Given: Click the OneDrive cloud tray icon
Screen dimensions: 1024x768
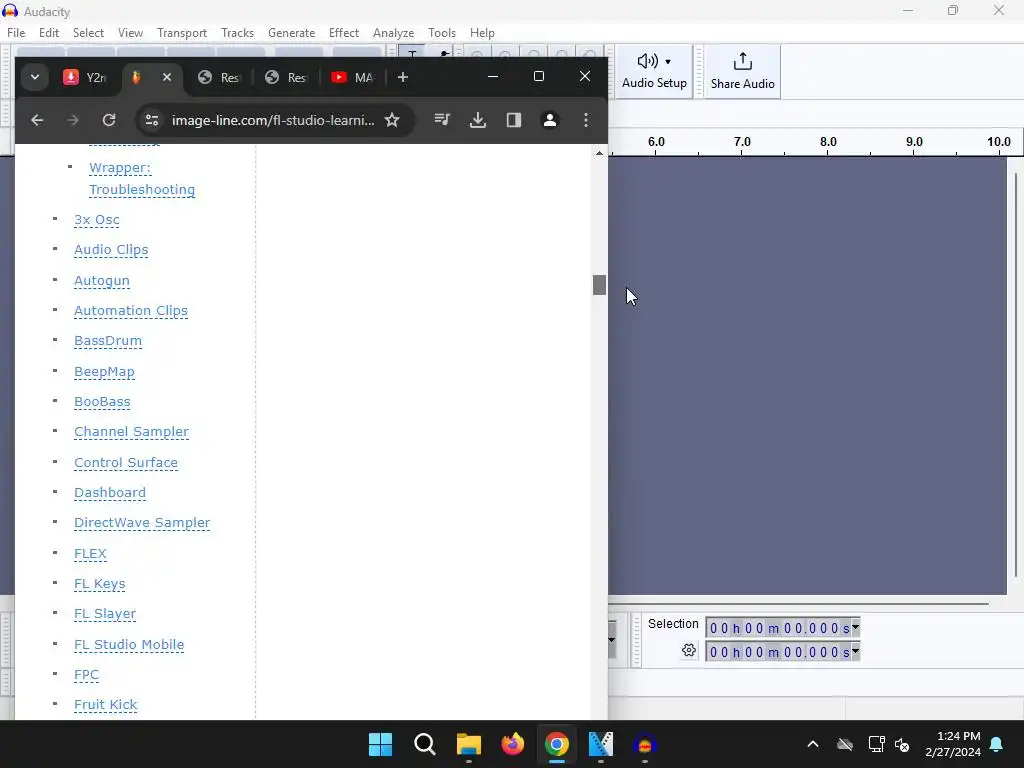Looking at the screenshot, I should click(x=845, y=744).
